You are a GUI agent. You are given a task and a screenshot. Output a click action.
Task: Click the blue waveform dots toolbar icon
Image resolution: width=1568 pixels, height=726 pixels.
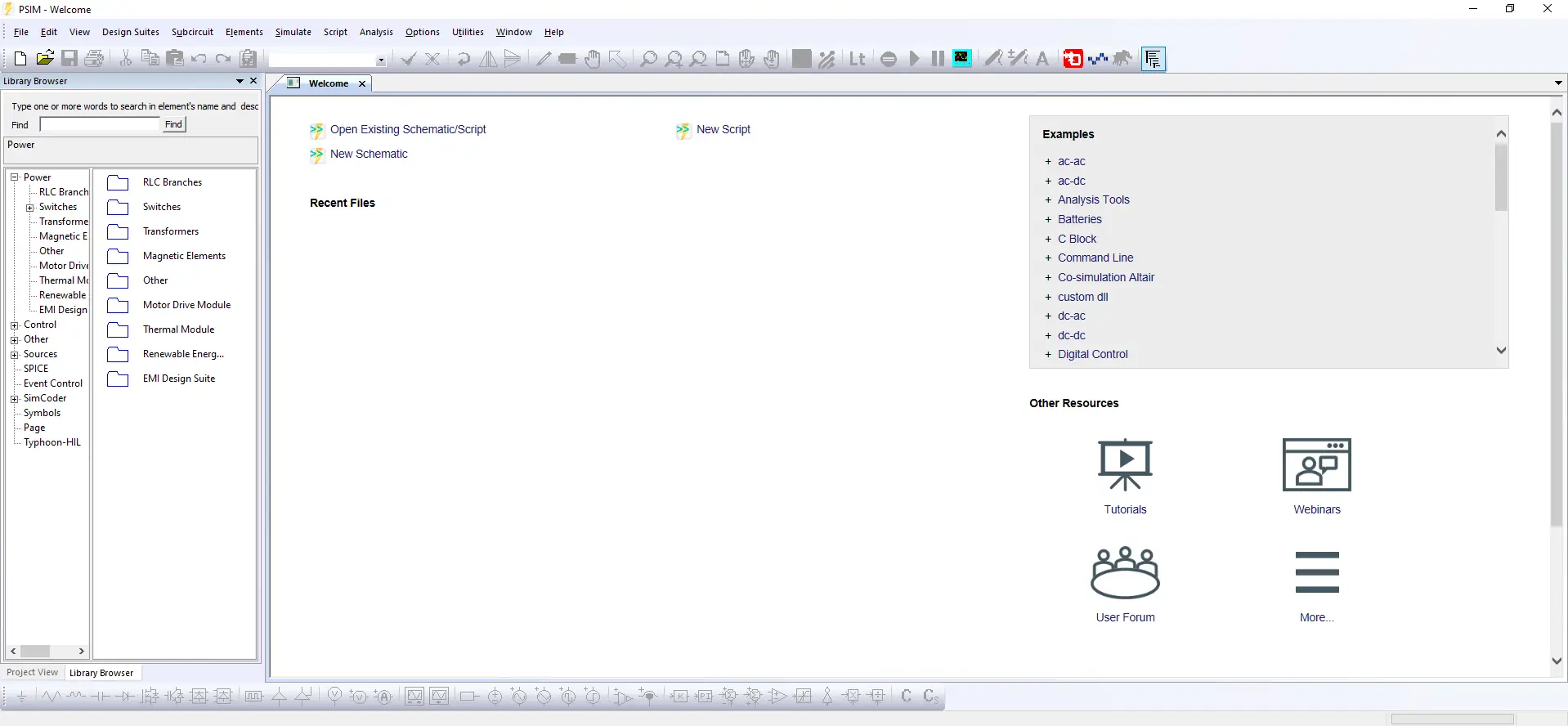(1098, 59)
